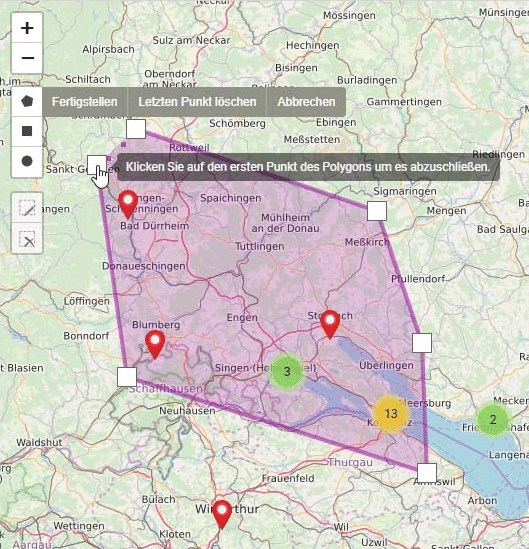Click Fertigstellen to finish polygon

tap(85, 102)
